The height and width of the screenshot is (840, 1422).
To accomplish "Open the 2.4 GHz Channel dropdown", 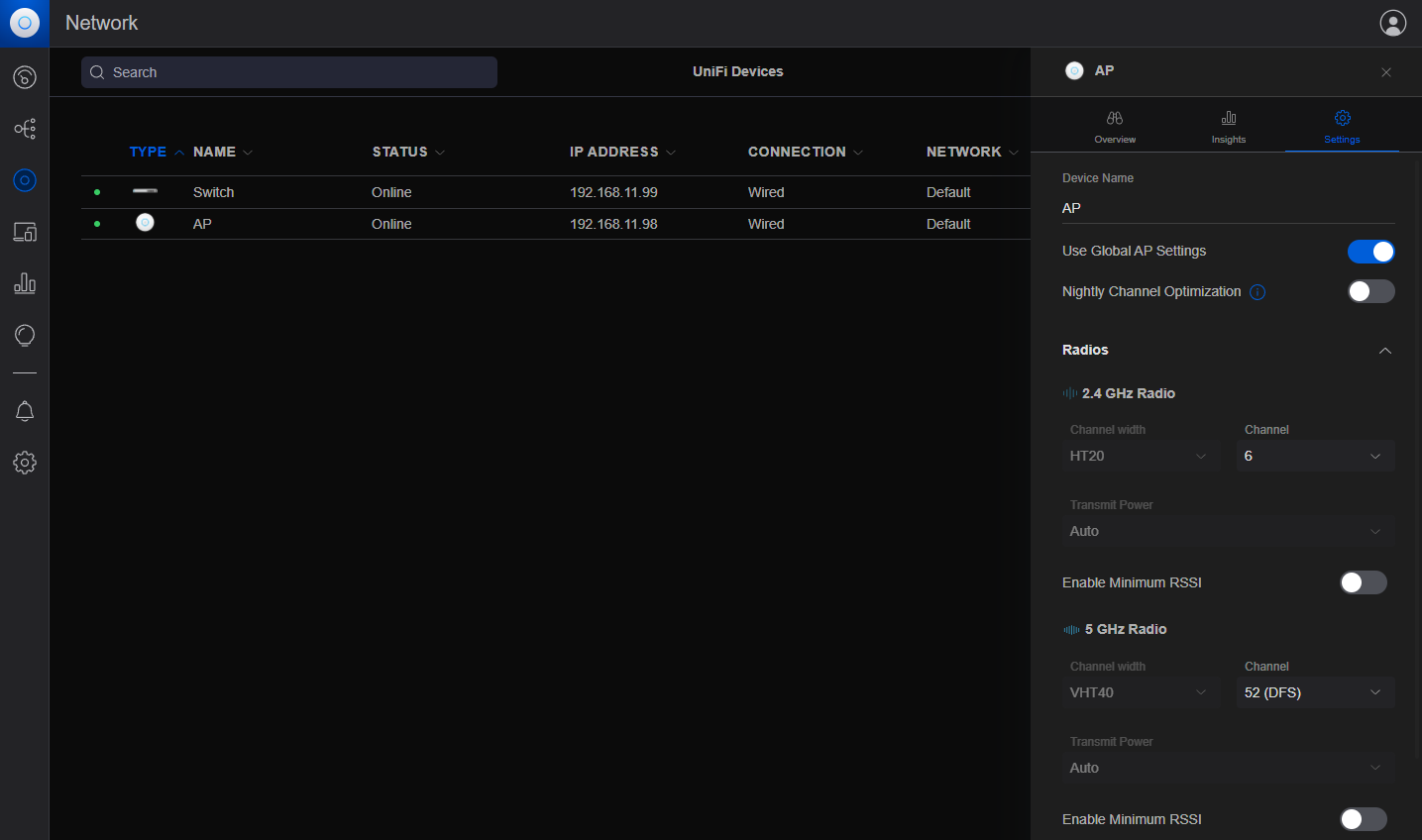I will (x=1314, y=456).
